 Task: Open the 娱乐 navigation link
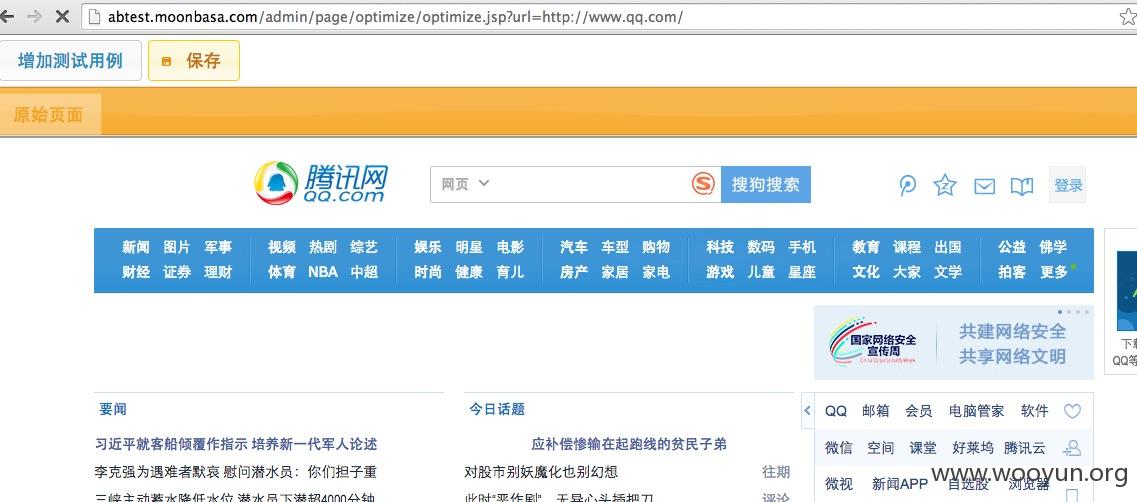[x=428, y=247]
